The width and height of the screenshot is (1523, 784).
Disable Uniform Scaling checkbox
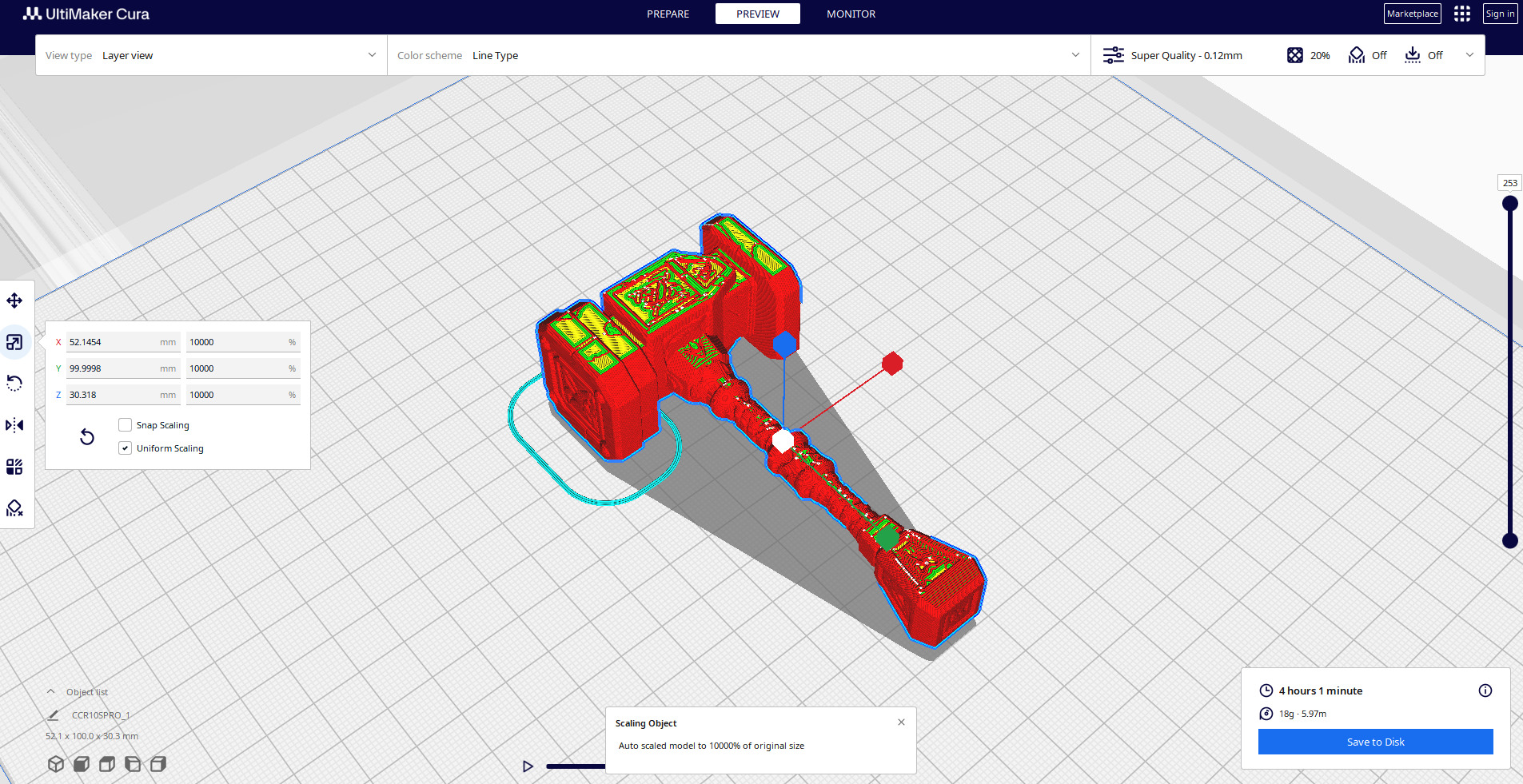coord(126,448)
